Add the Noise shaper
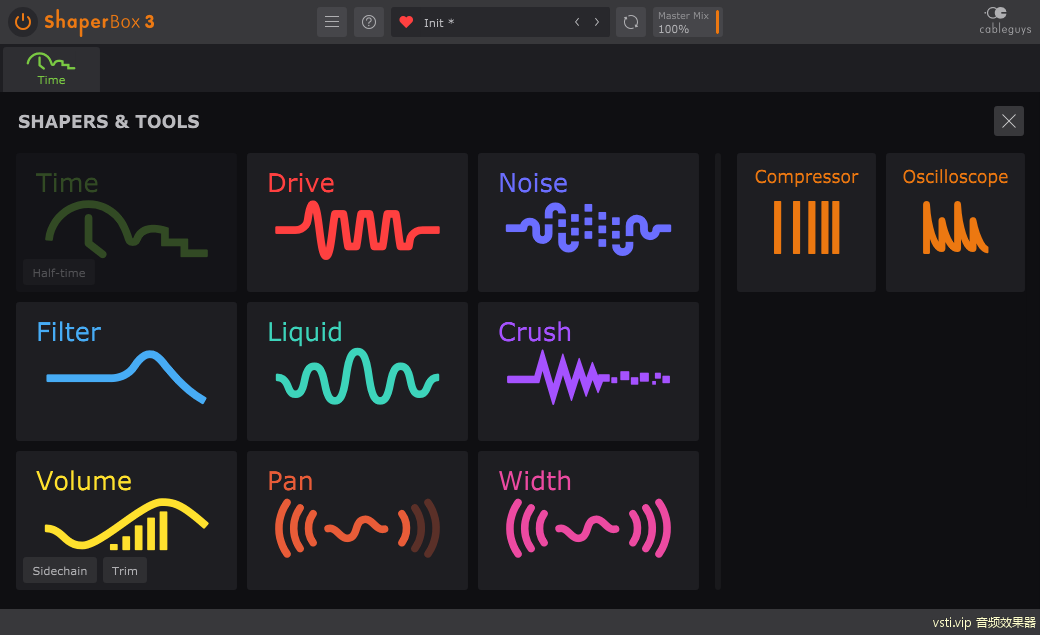1040x635 pixels. click(588, 222)
